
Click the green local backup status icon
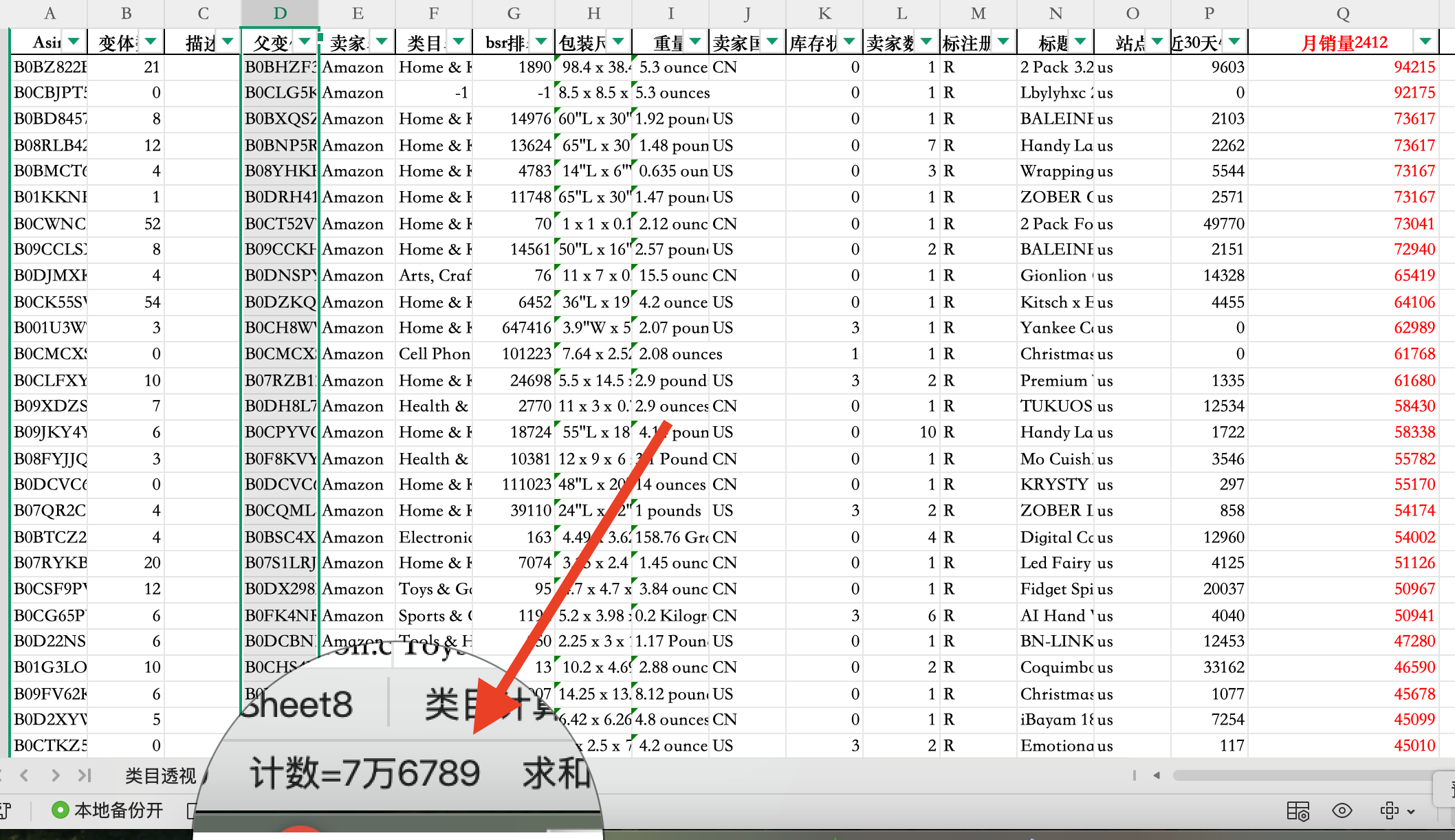pyautogui.click(x=61, y=810)
